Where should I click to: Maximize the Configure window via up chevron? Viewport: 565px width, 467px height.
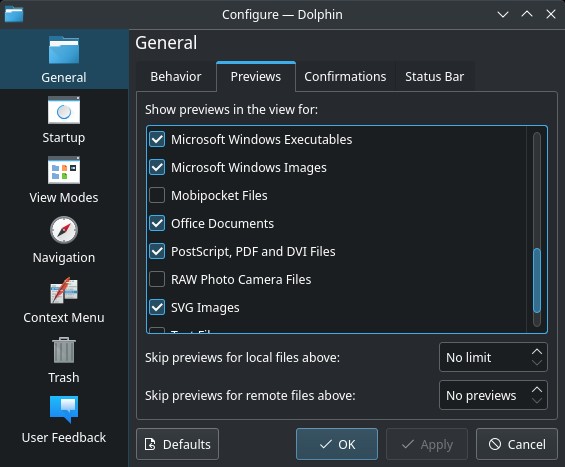tap(527, 14)
